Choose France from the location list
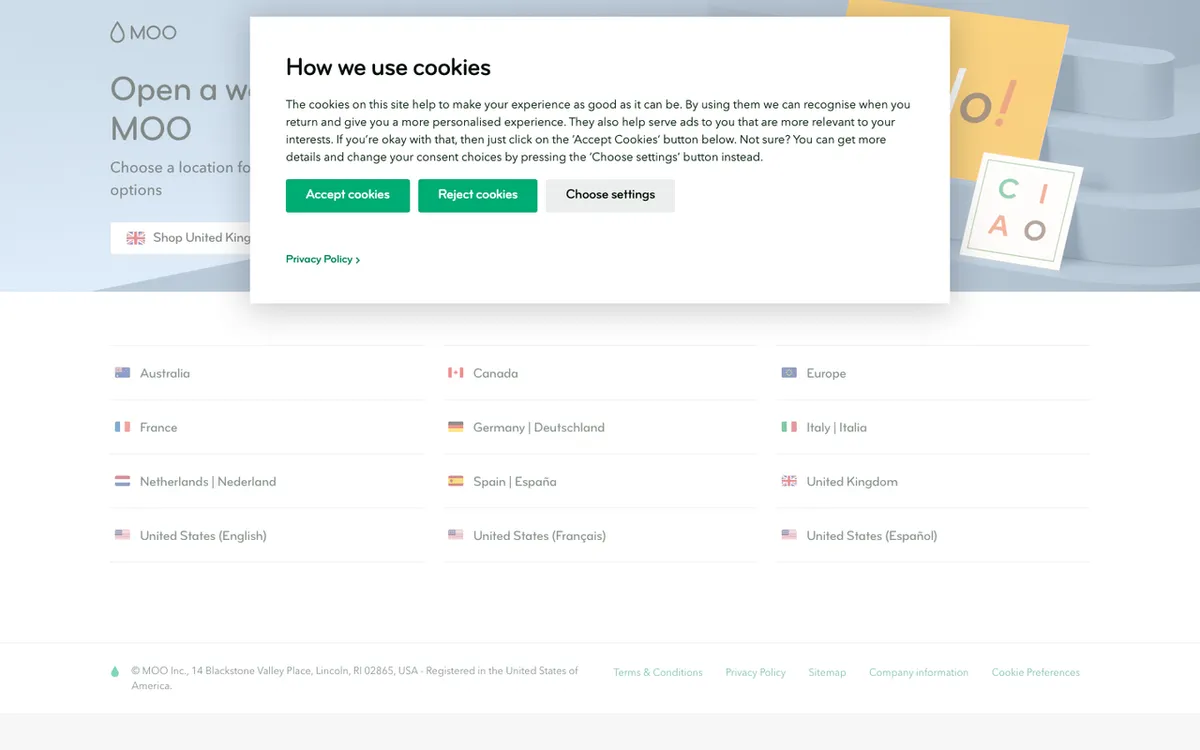Viewport: 1200px width, 750px height. coord(158,427)
